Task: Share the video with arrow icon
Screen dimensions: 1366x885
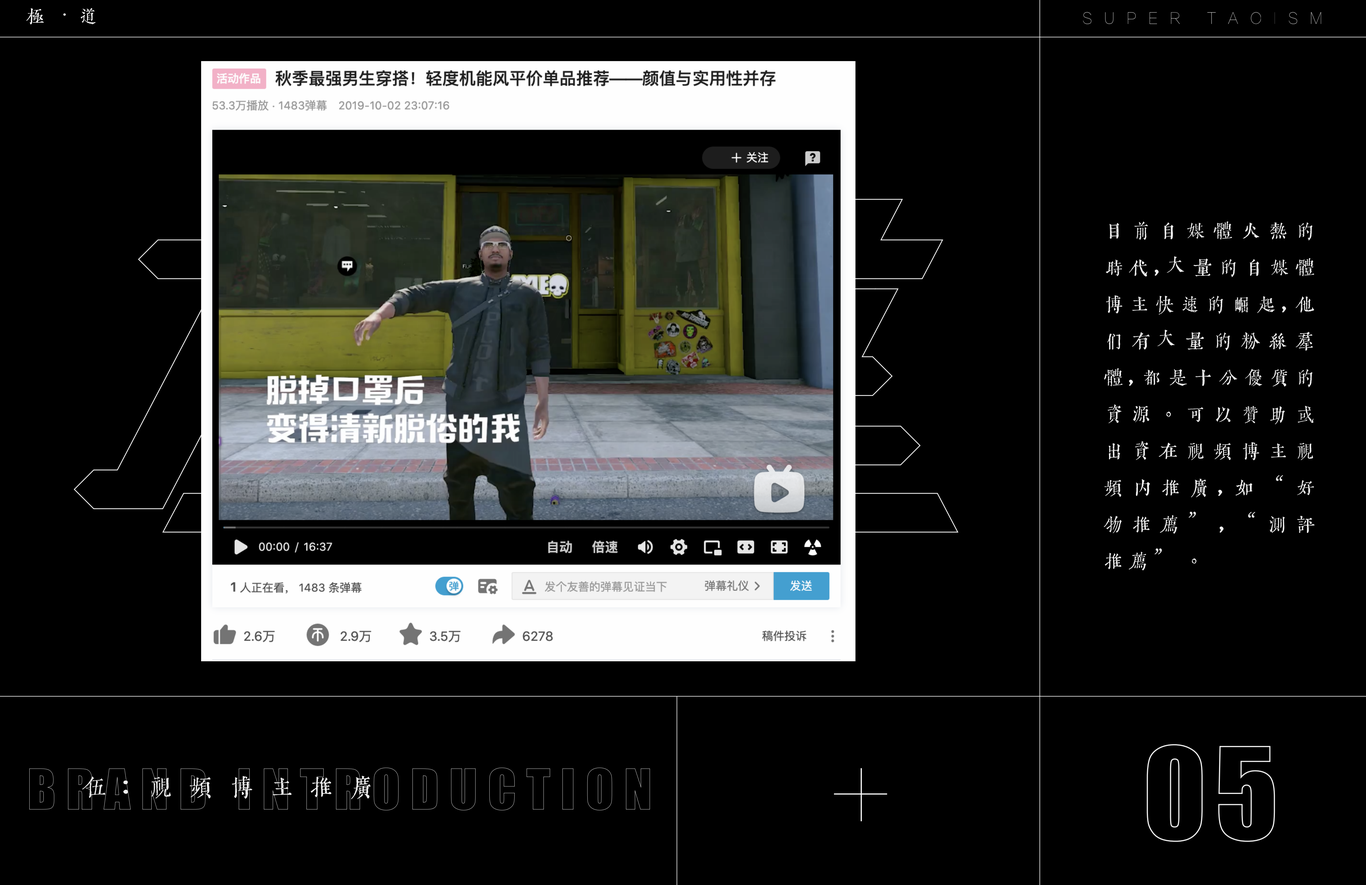Action: coord(503,635)
